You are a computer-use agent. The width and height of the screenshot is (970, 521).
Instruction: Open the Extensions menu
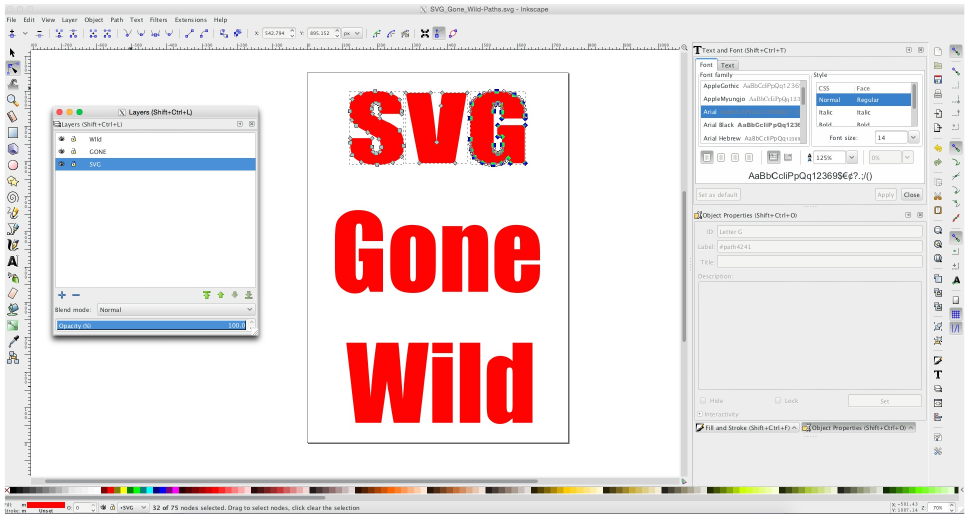[191, 20]
